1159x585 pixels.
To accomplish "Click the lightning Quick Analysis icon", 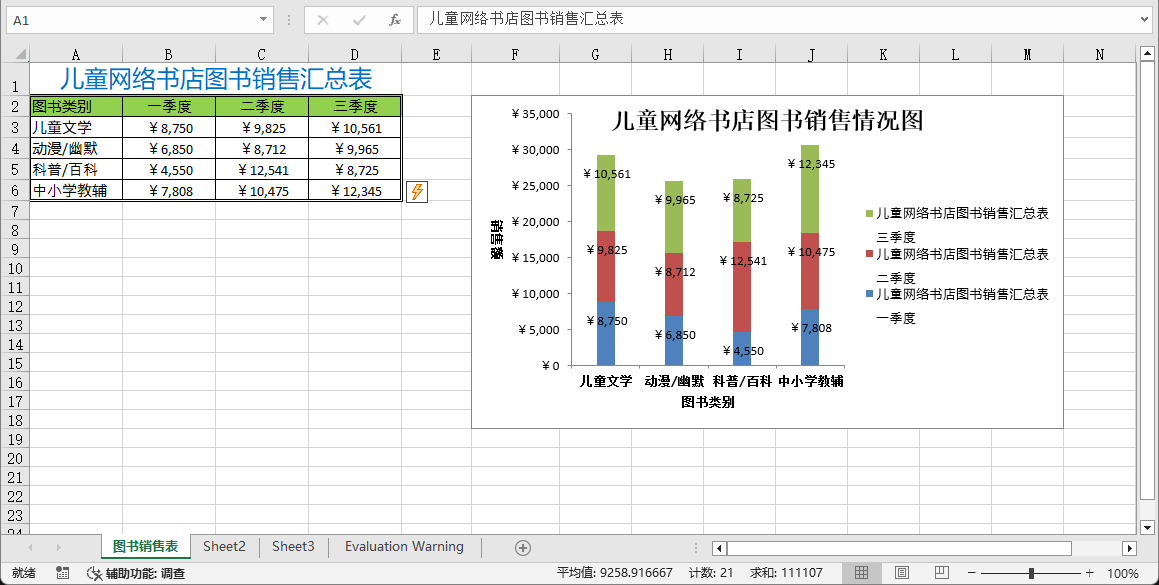I will (x=417, y=192).
